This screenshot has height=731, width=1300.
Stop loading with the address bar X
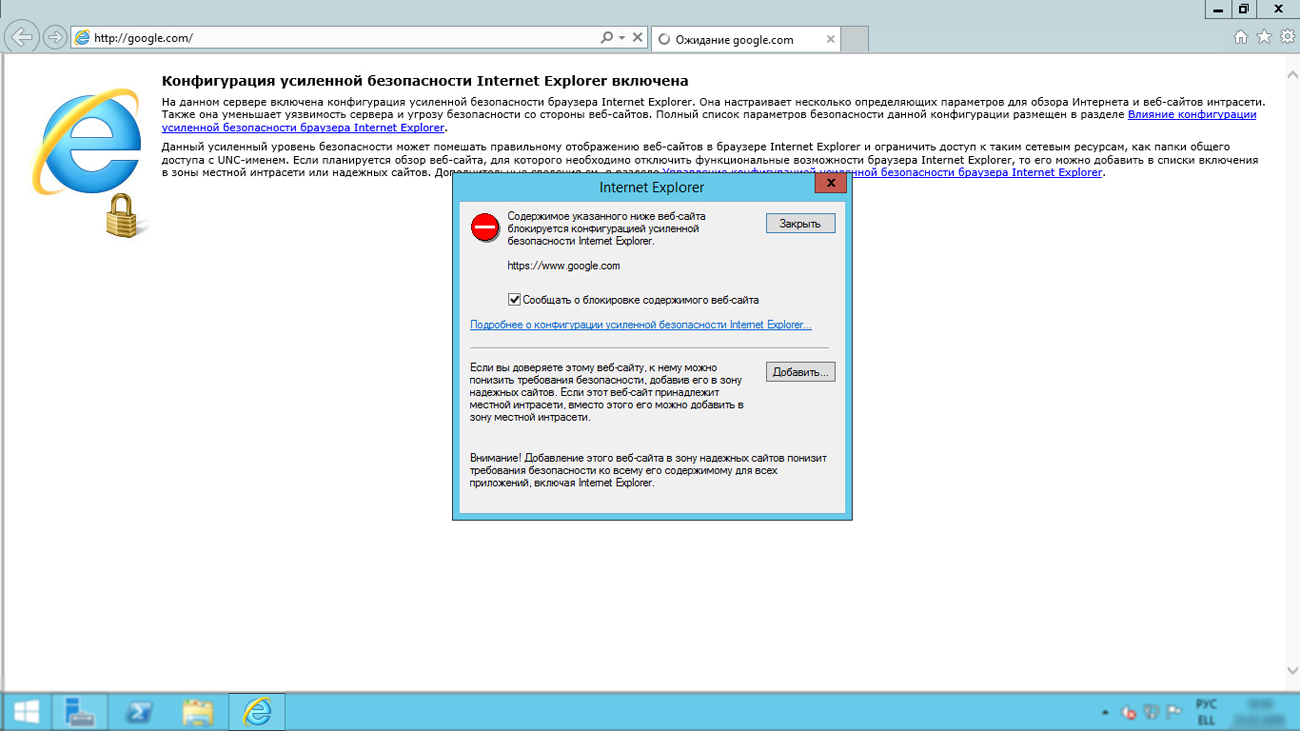click(638, 38)
